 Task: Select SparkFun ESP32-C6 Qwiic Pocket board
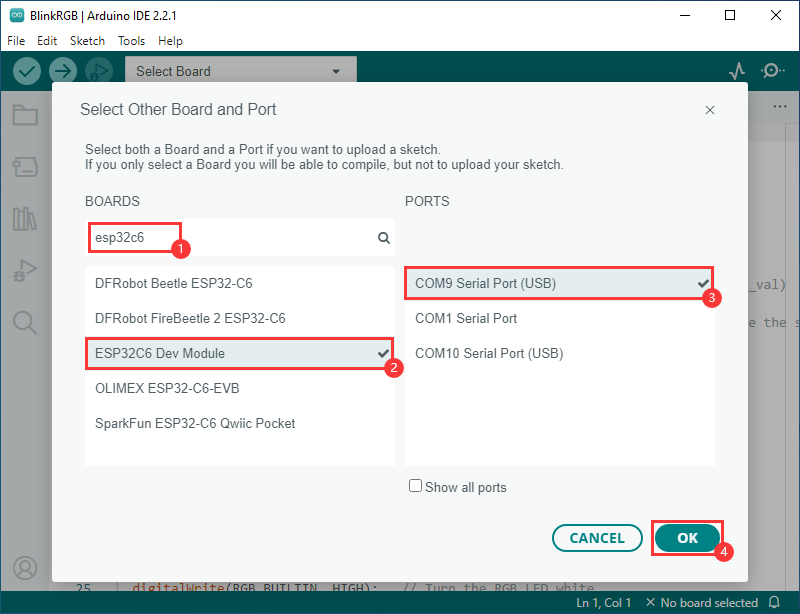[240, 423]
